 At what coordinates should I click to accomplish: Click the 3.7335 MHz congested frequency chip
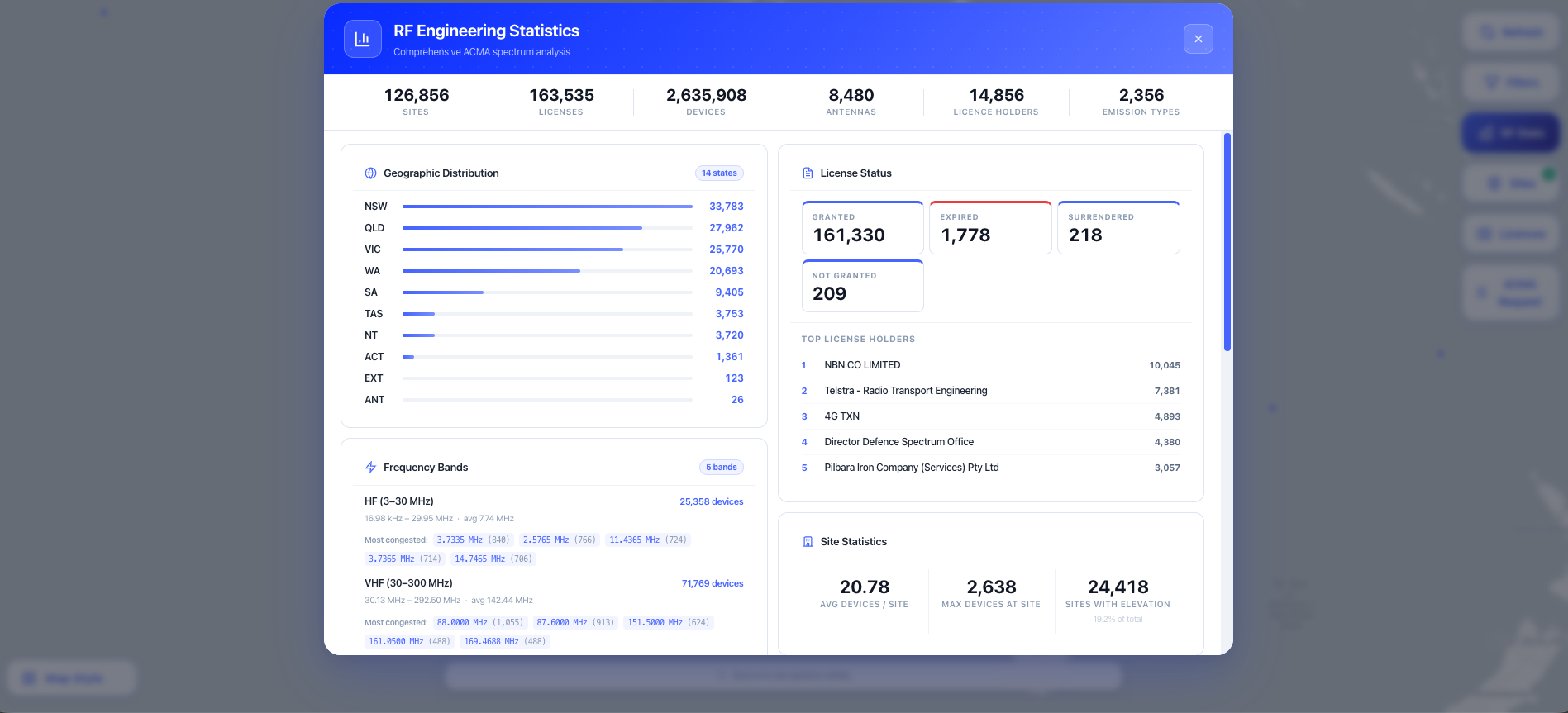click(473, 540)
